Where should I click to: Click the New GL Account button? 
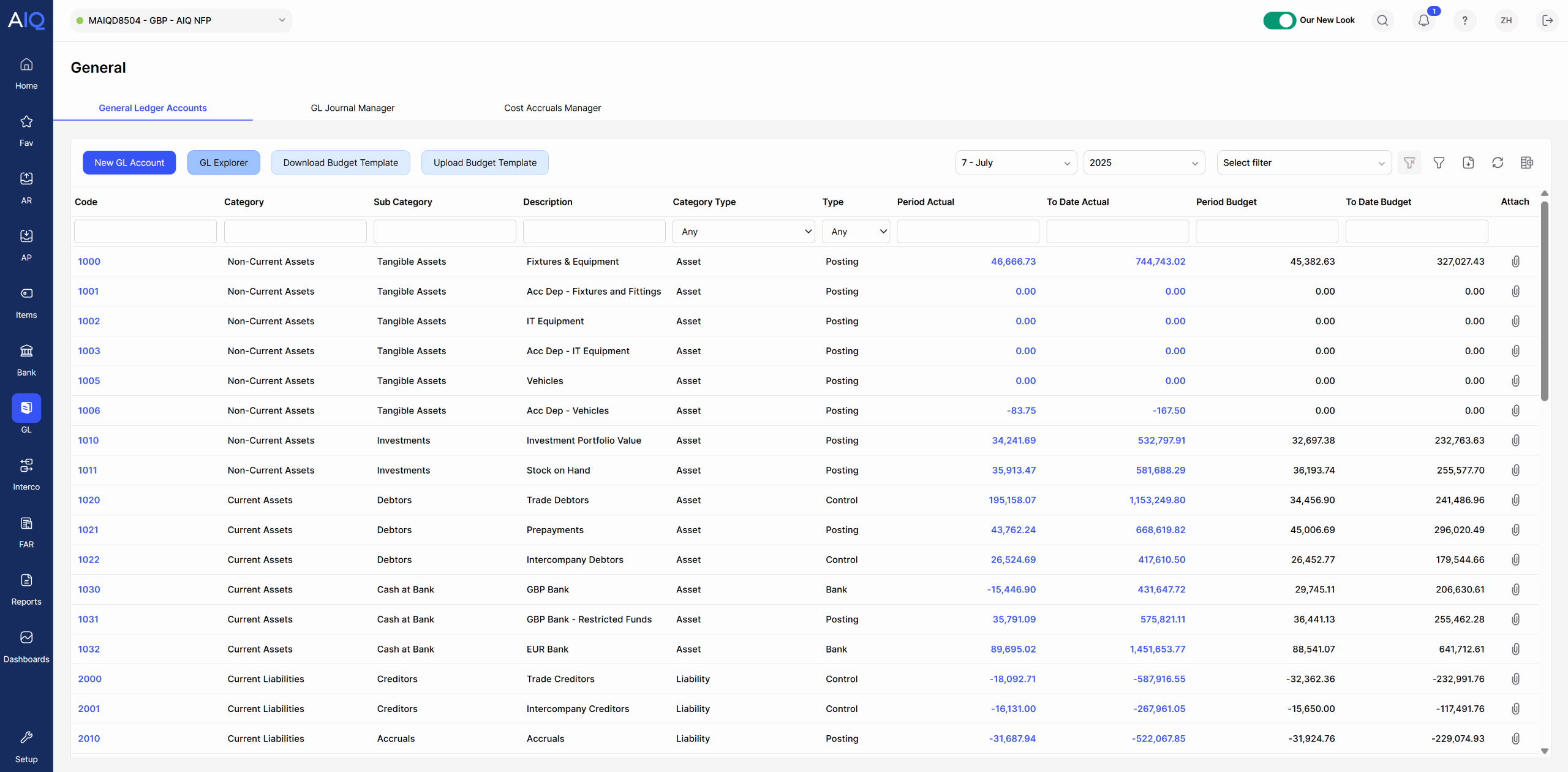click(129, 163)
